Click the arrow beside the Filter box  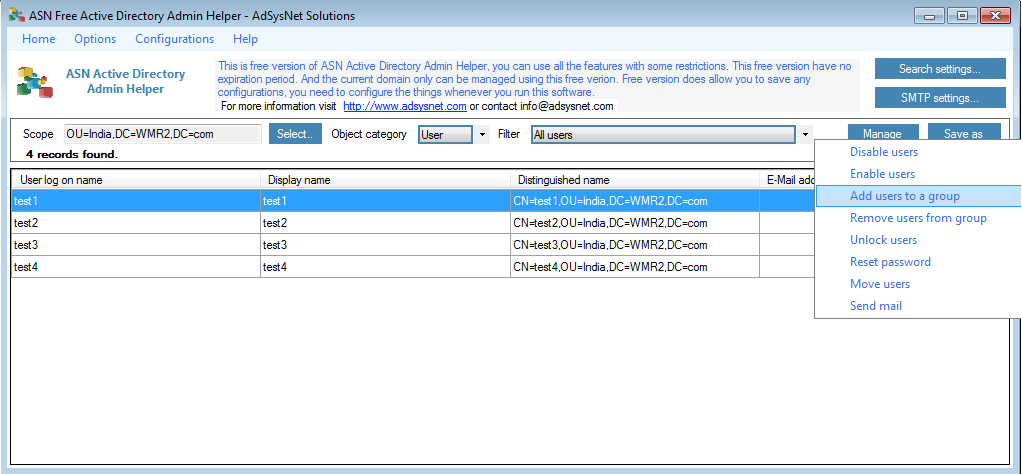[806, 135]
